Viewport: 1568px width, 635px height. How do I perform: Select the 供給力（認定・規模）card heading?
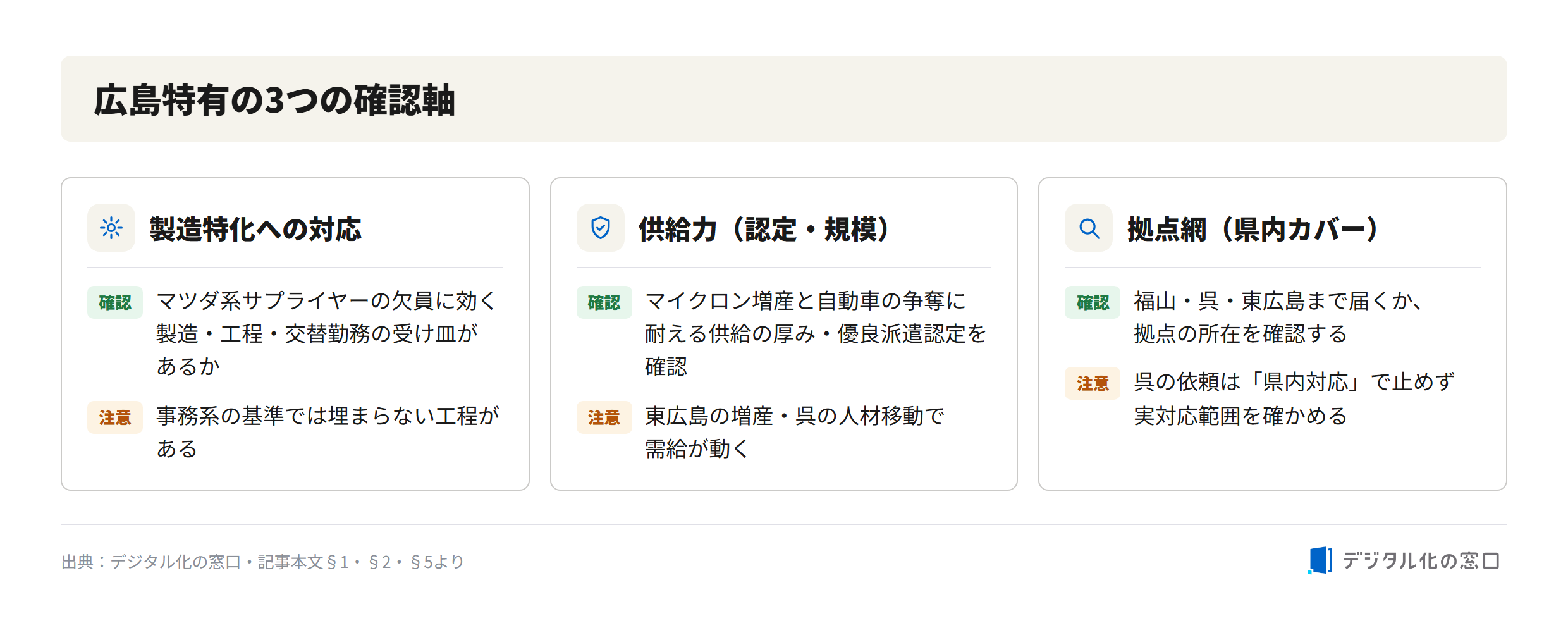(763, 229)
